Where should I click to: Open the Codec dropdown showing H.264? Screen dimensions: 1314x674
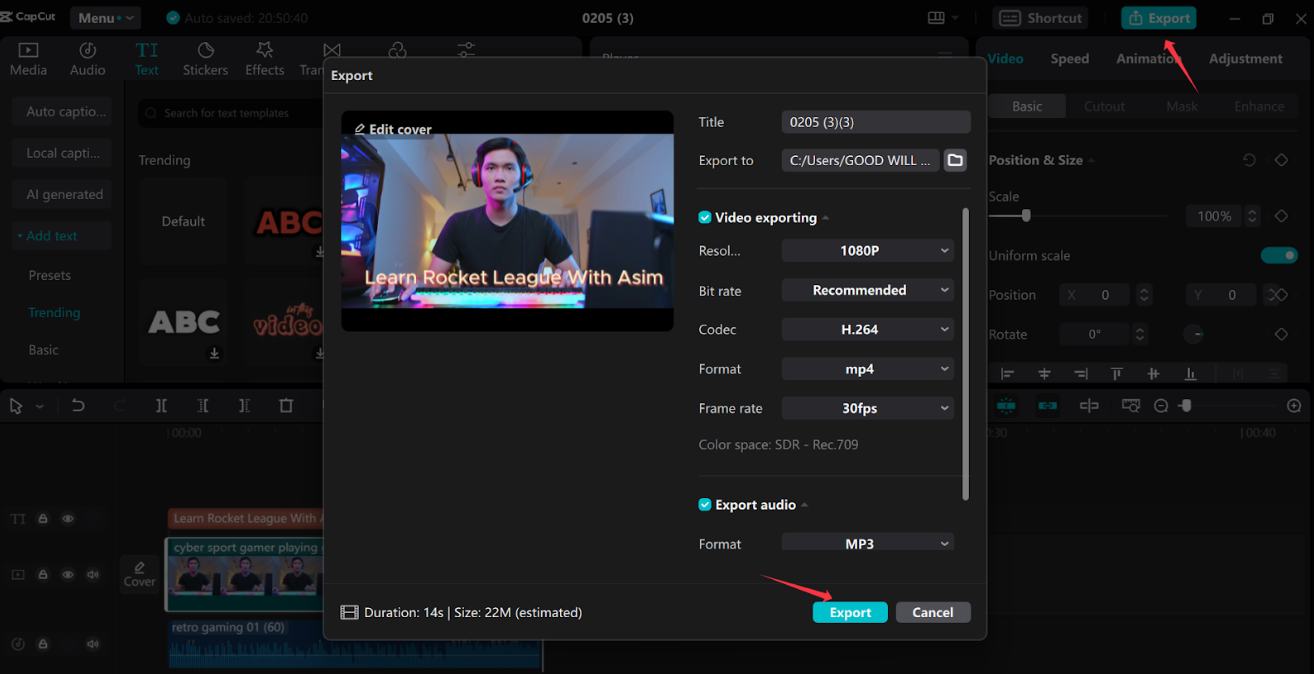(867, 329)
